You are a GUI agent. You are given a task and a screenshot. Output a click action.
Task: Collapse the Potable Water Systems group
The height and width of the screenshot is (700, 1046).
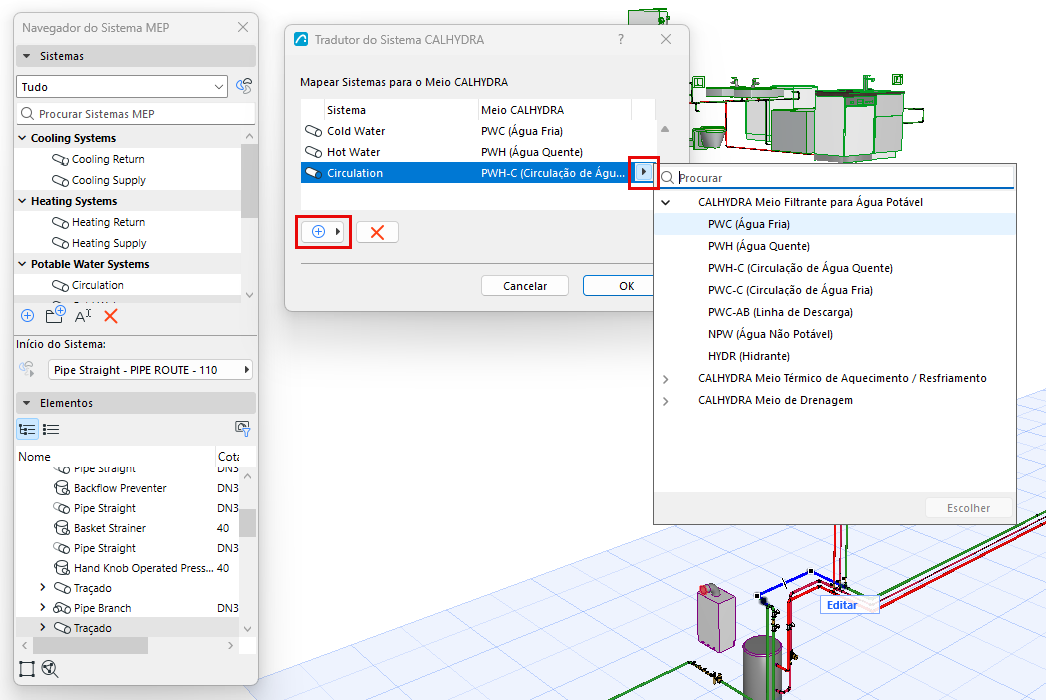click(x=22, y=264)
